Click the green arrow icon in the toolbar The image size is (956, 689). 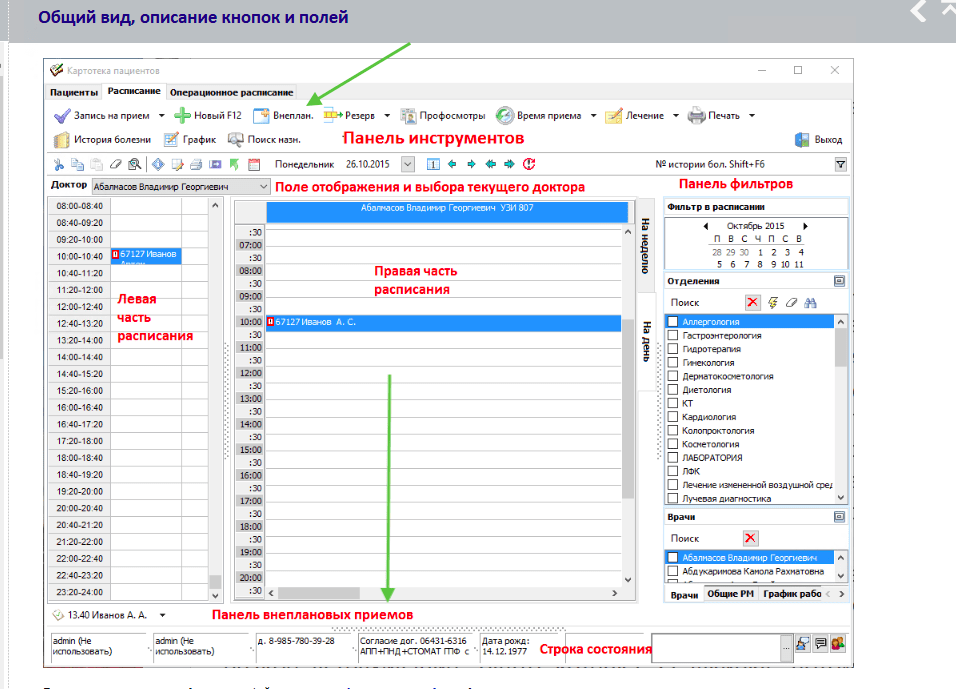[x=234, y=165]
